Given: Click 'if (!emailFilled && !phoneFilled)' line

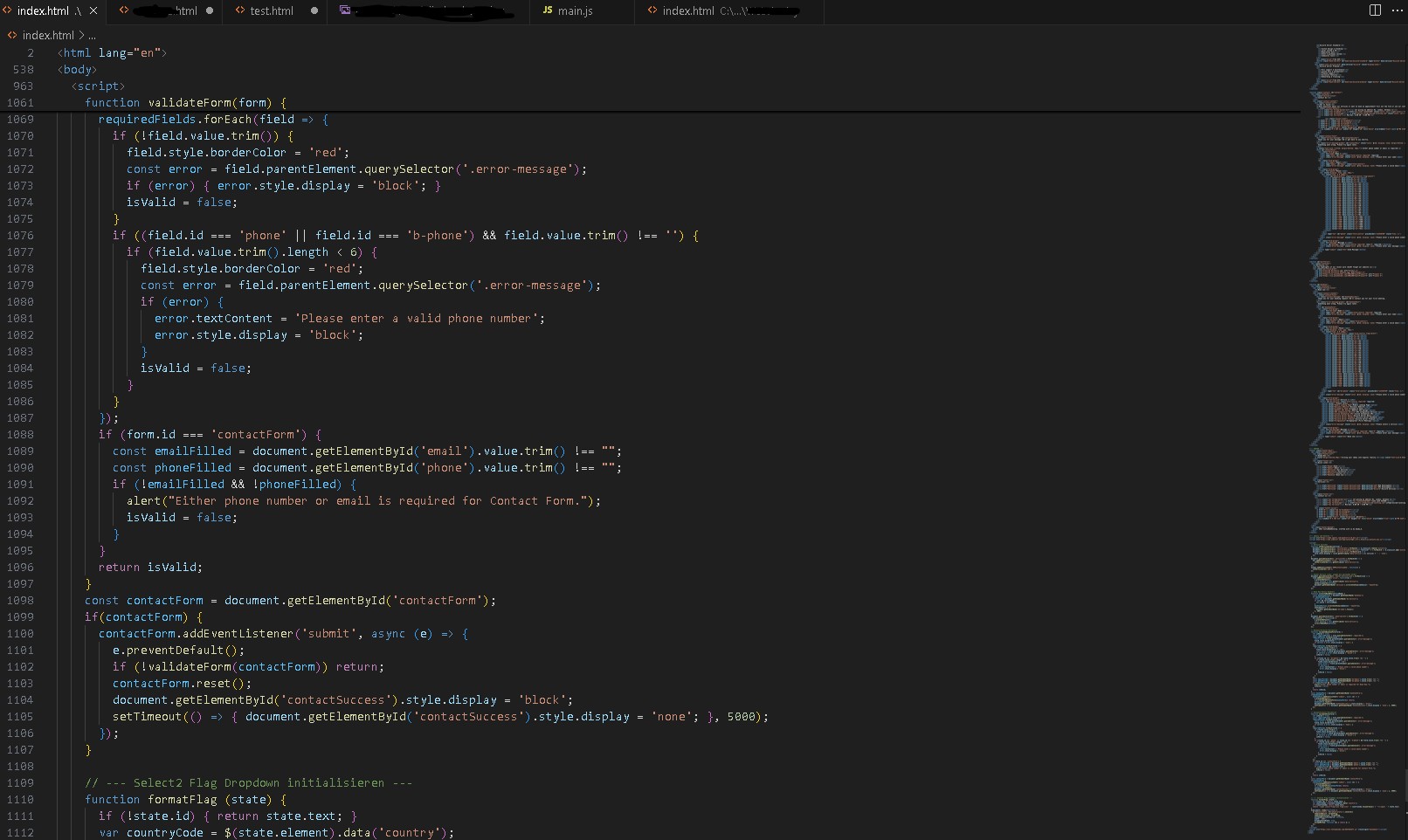Looking at the screenshot, I should (234, 484).
